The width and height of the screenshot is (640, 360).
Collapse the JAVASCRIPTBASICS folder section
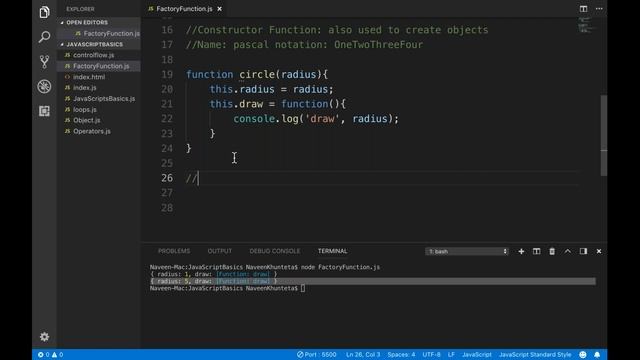pos(94,44)
